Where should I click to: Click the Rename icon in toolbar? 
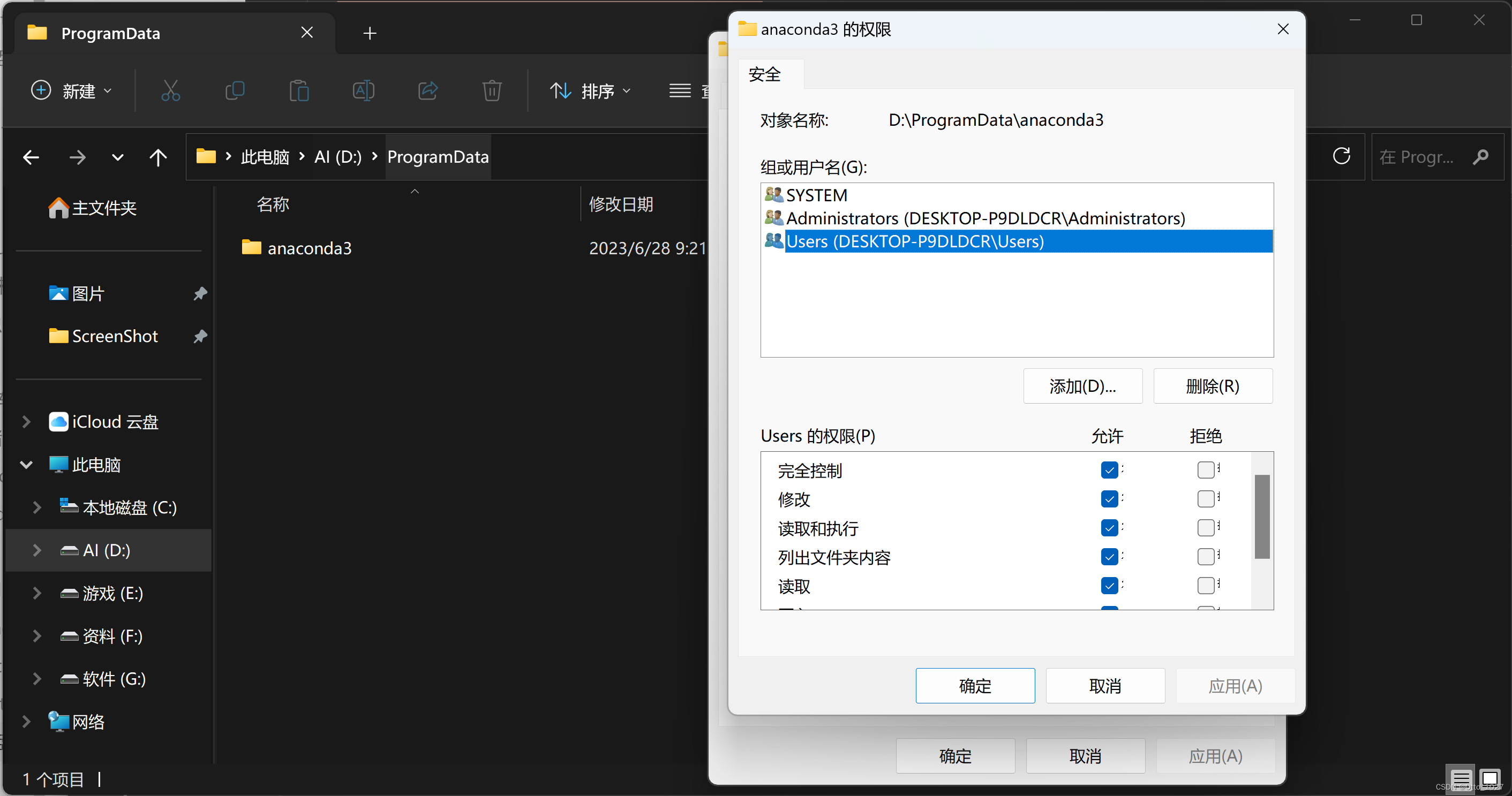pos(363,91)
